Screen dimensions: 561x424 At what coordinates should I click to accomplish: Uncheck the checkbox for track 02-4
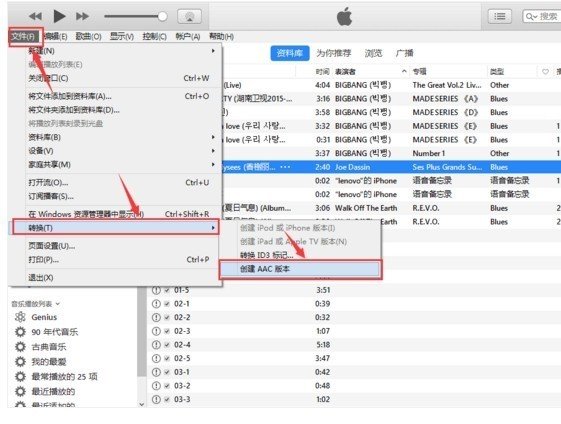(167, 345)
